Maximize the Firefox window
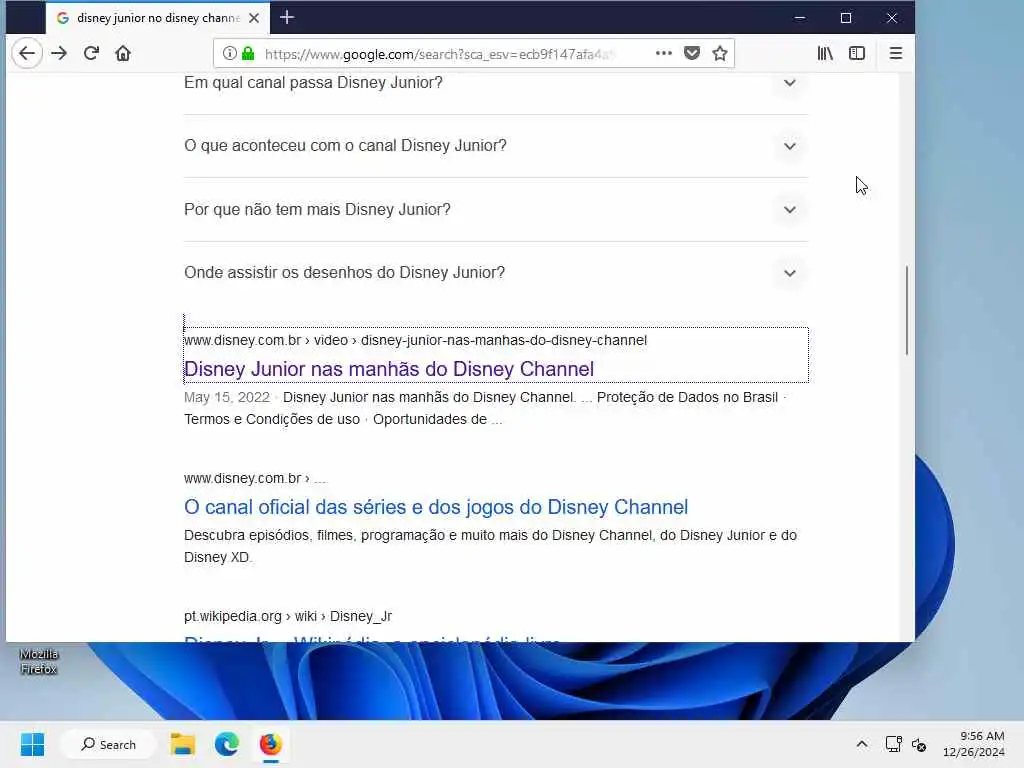1024x768 pixels. pyautogui.click(x=846, y=18)
